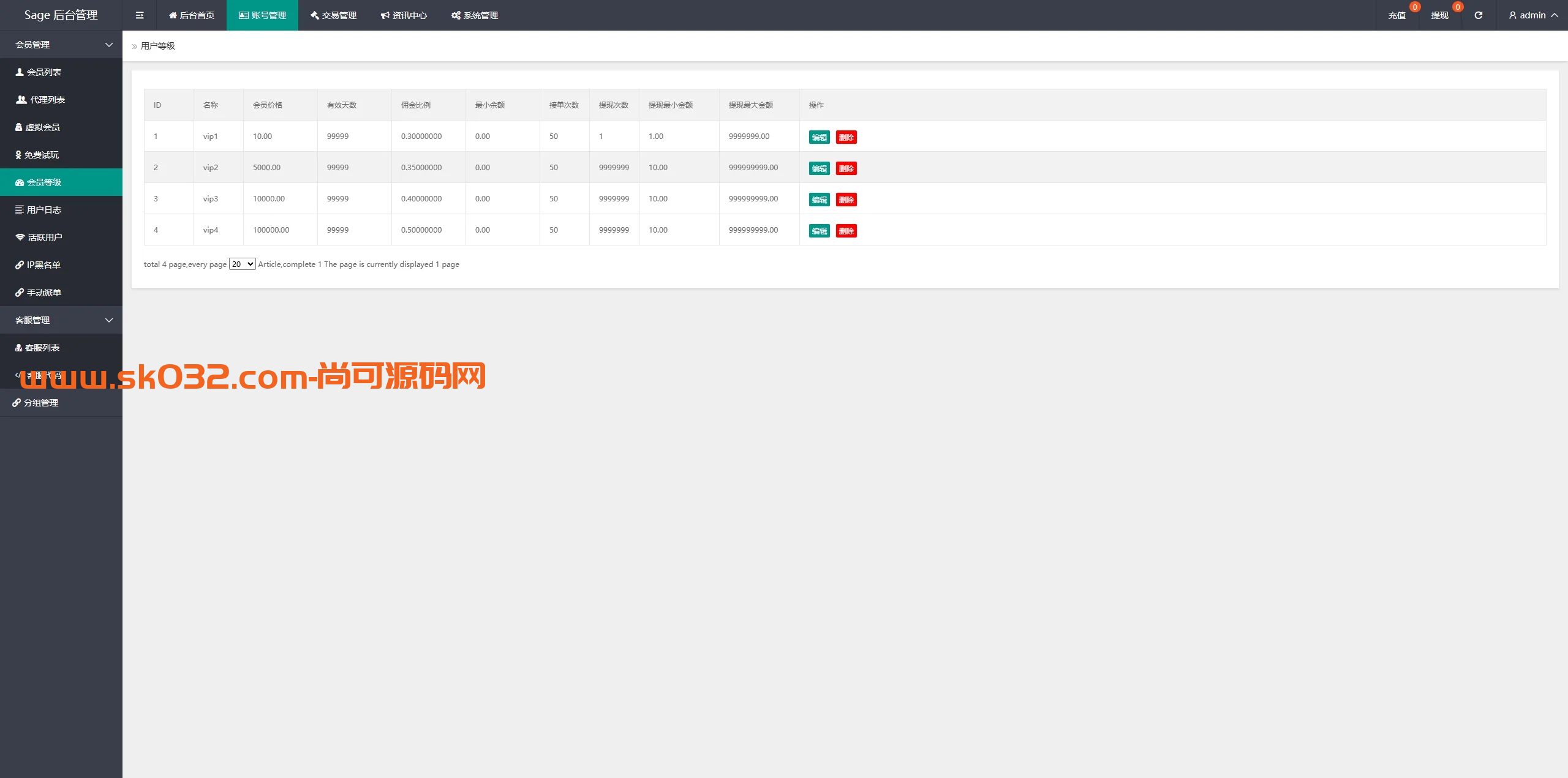Open 充值 notifications in top bar
This screenshot has height=778, width=1568.
click(x=1396, y=15)
